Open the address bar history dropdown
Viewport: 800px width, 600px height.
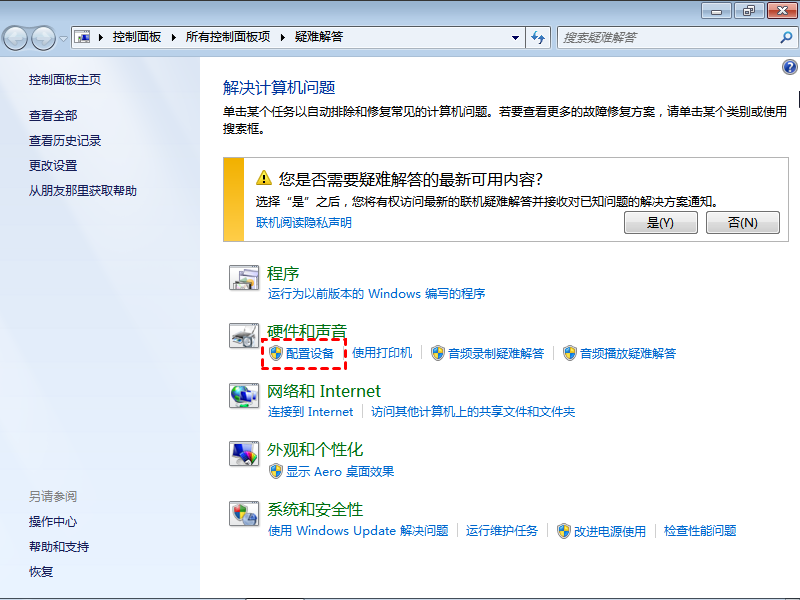tap(515, 37)
